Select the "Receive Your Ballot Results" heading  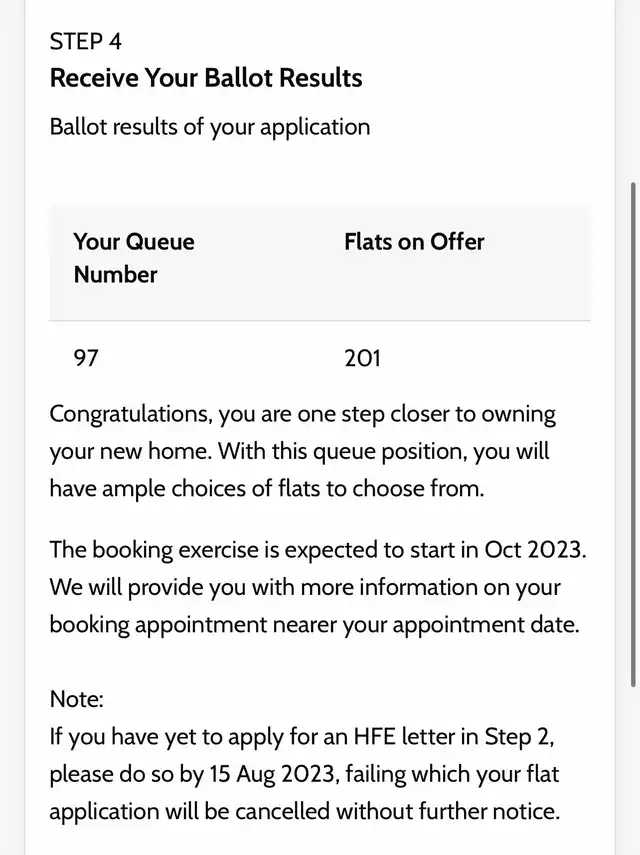point(206,78)
